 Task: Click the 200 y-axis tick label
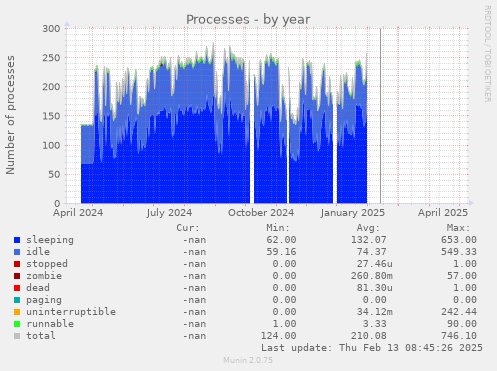(x=51, y=87)
